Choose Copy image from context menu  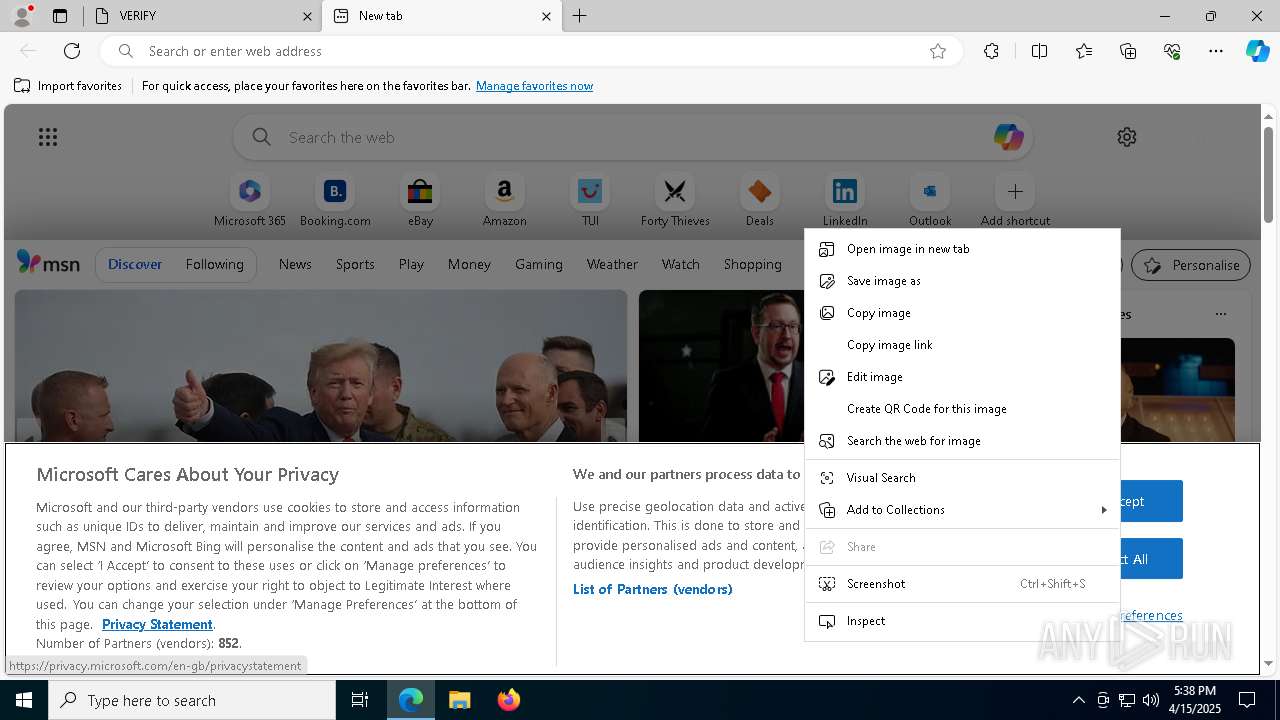coord(962,313)
